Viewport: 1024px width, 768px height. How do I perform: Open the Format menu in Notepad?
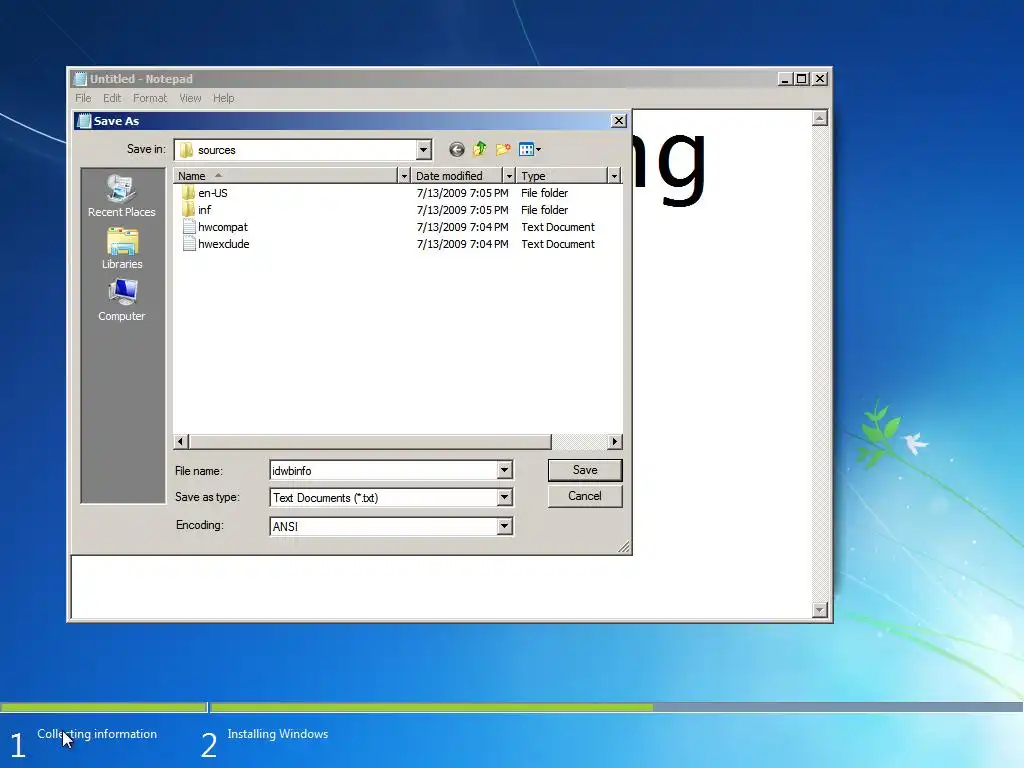point(150,98)
